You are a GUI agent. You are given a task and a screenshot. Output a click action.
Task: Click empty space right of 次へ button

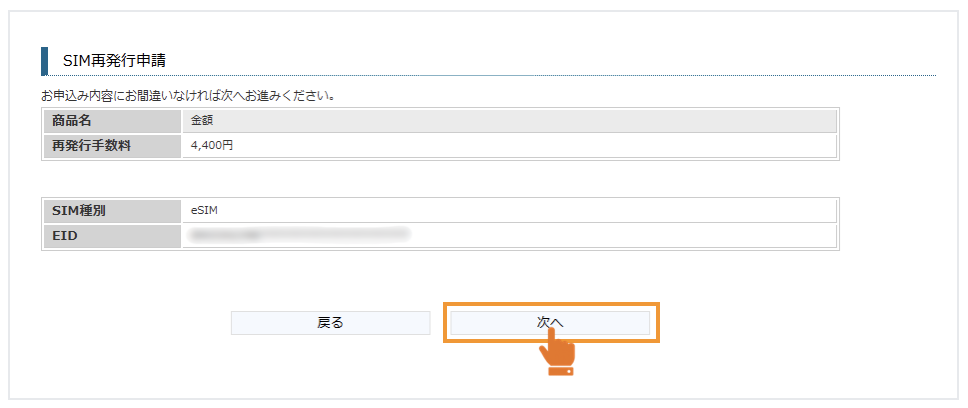[x=780, y=322]
